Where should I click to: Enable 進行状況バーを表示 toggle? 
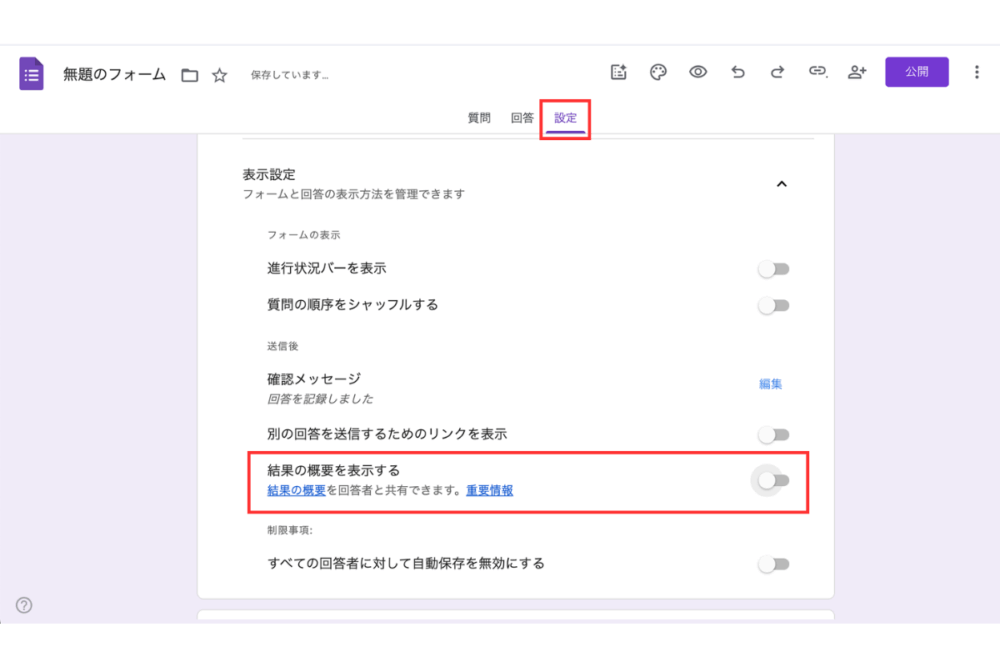(773, 268)
